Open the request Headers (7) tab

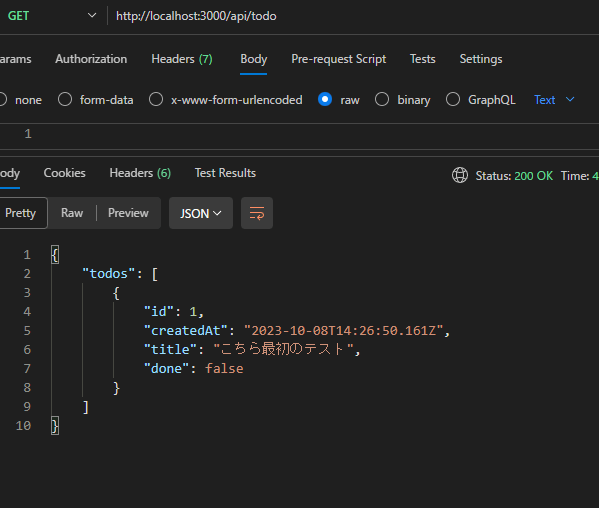[x=182, y=59]
